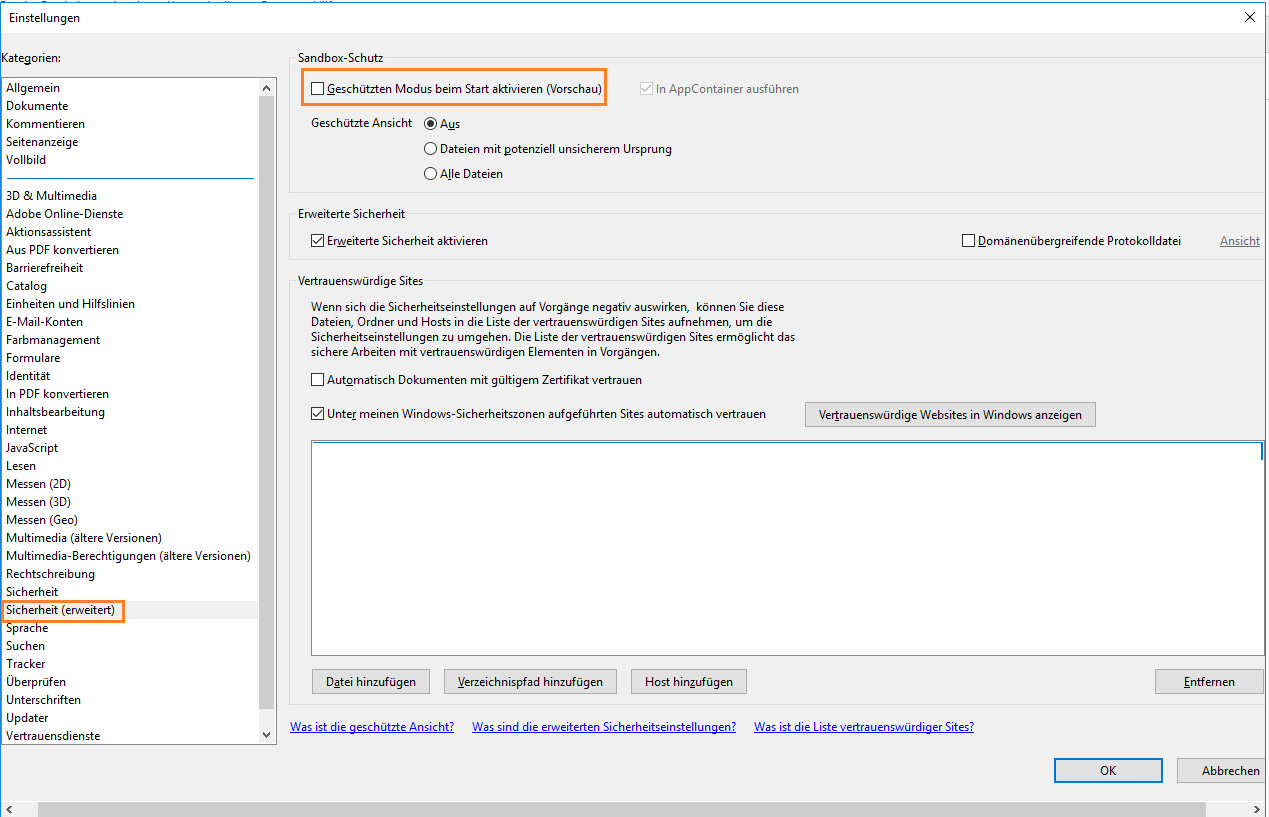Click category list scroll-down arrow
The width and height of the screenshot is (1269, 817).
[266, 735]
